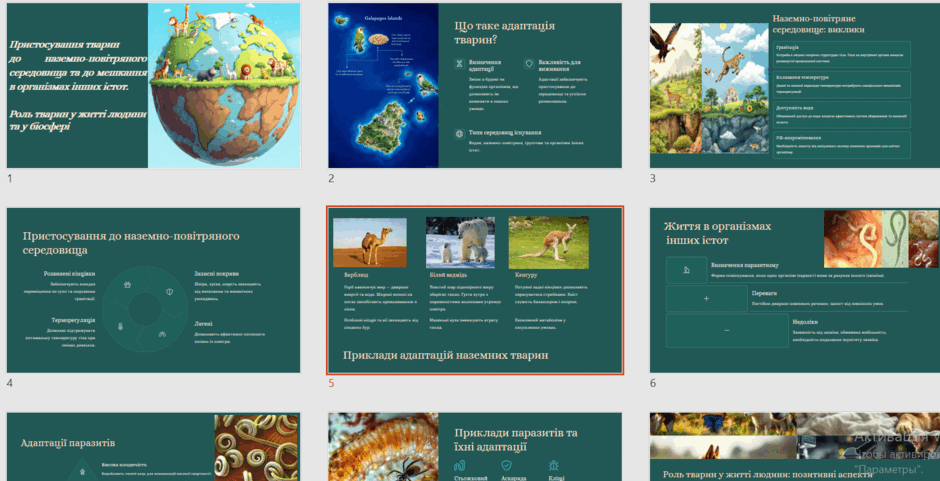Click the shield icon beside 'Важливість для виживання'
The height and width of the screenshot is (481, 940).
(529, 63)
